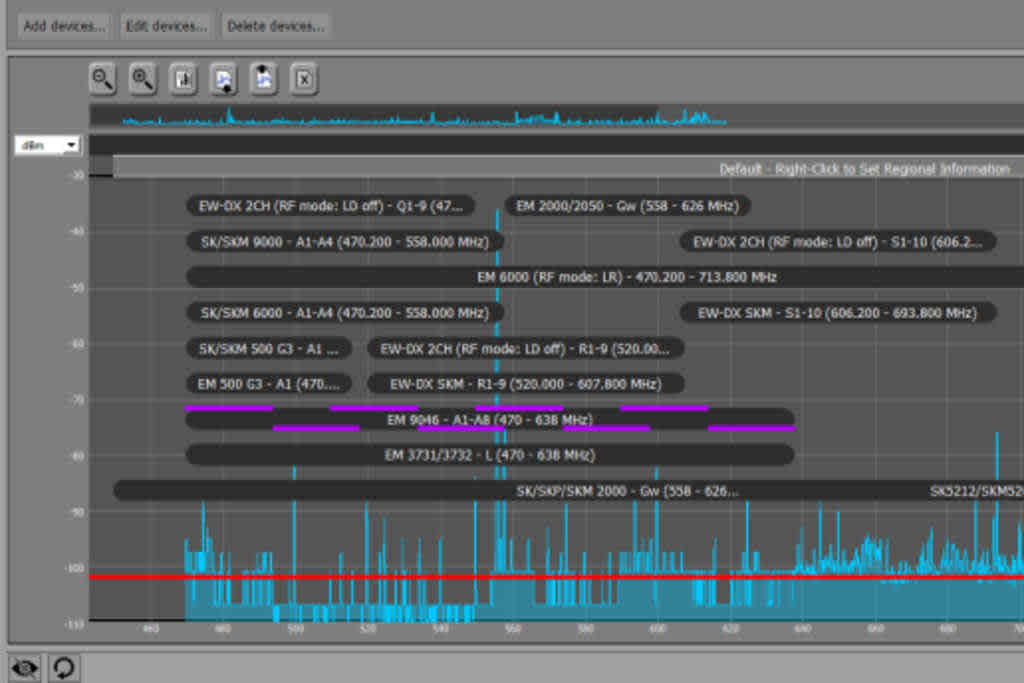Image resolution: width=1024 pixels, height=683 pixels.
Task: Select EW-DX SKM S1-10 device bar
Action: 838,313
